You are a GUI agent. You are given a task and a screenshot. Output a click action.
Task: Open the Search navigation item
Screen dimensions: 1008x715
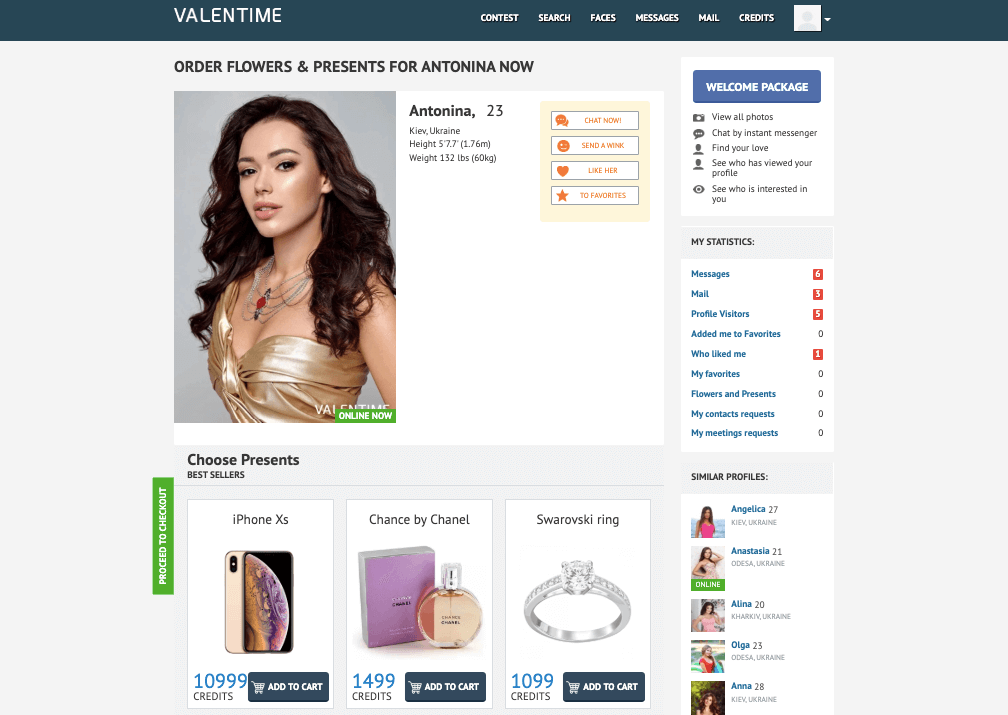point(554,18)
